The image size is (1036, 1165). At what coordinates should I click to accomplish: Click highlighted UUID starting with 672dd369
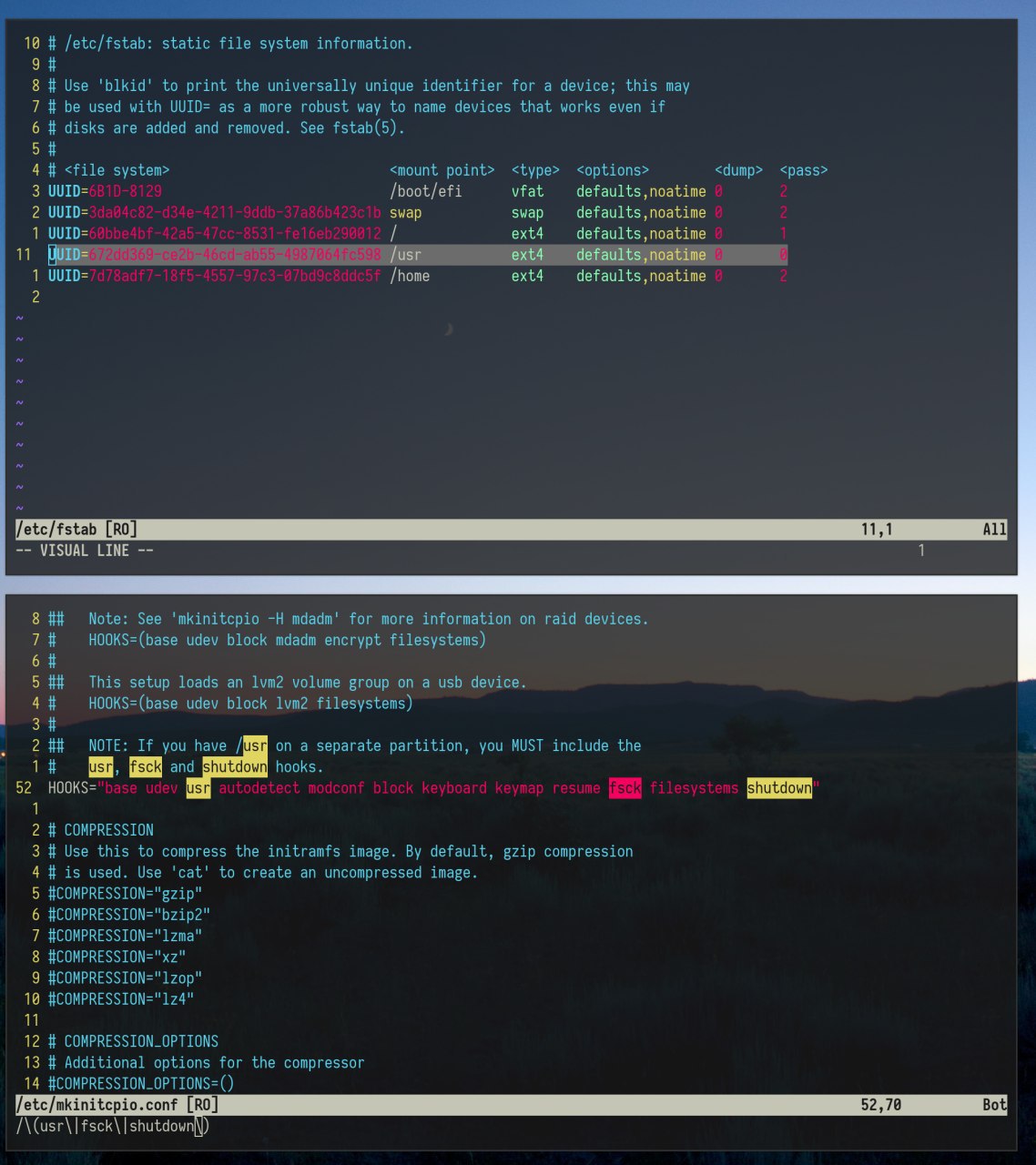(x=235, y=256)
